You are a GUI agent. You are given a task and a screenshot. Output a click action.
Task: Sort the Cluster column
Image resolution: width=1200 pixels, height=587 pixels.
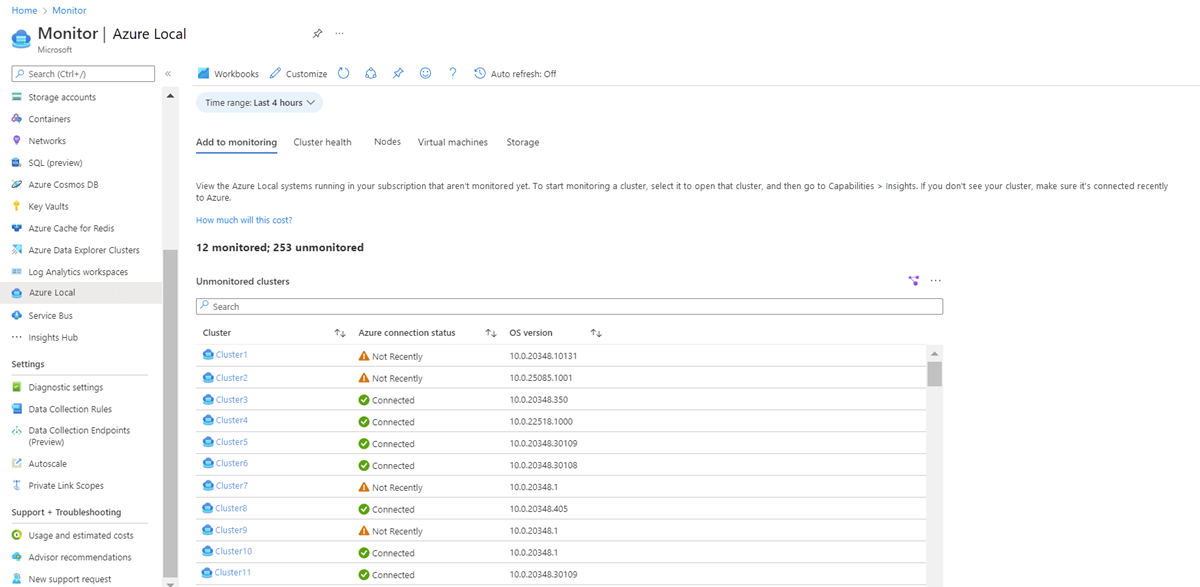pos(339,332)
